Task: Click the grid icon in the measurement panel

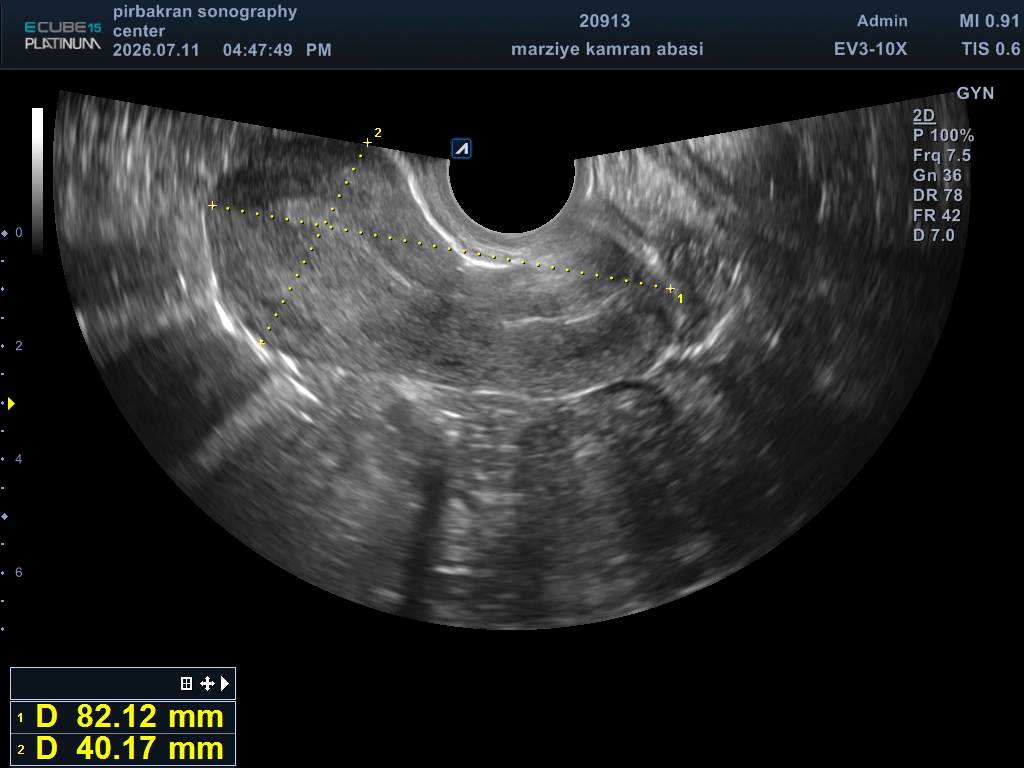Action: pos(186,683)
